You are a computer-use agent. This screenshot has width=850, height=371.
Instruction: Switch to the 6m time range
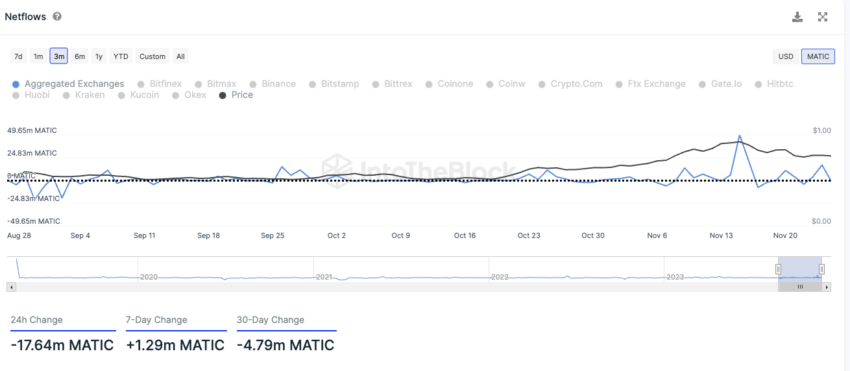tap(80, 56)
